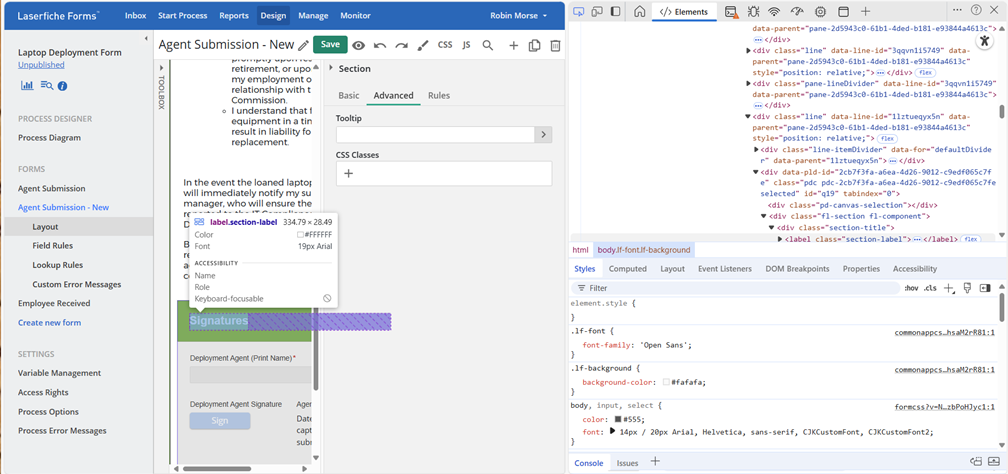
Task: Click into the Tooltip text field
Action: click(x=435, y=134)
